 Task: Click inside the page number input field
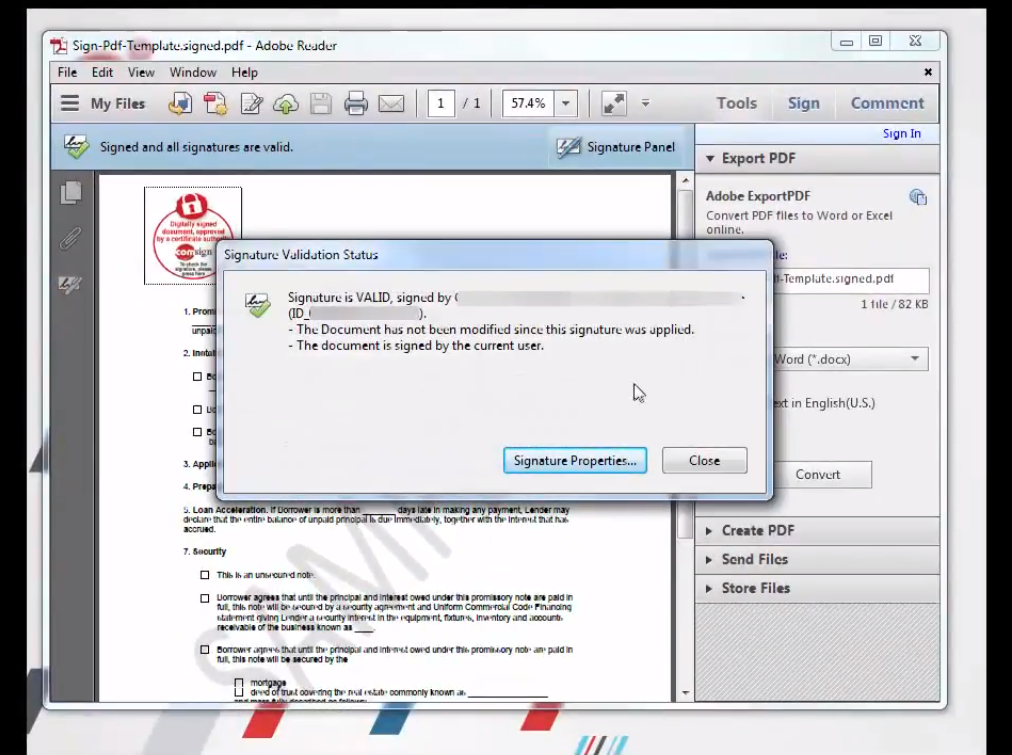click(441, 102)
